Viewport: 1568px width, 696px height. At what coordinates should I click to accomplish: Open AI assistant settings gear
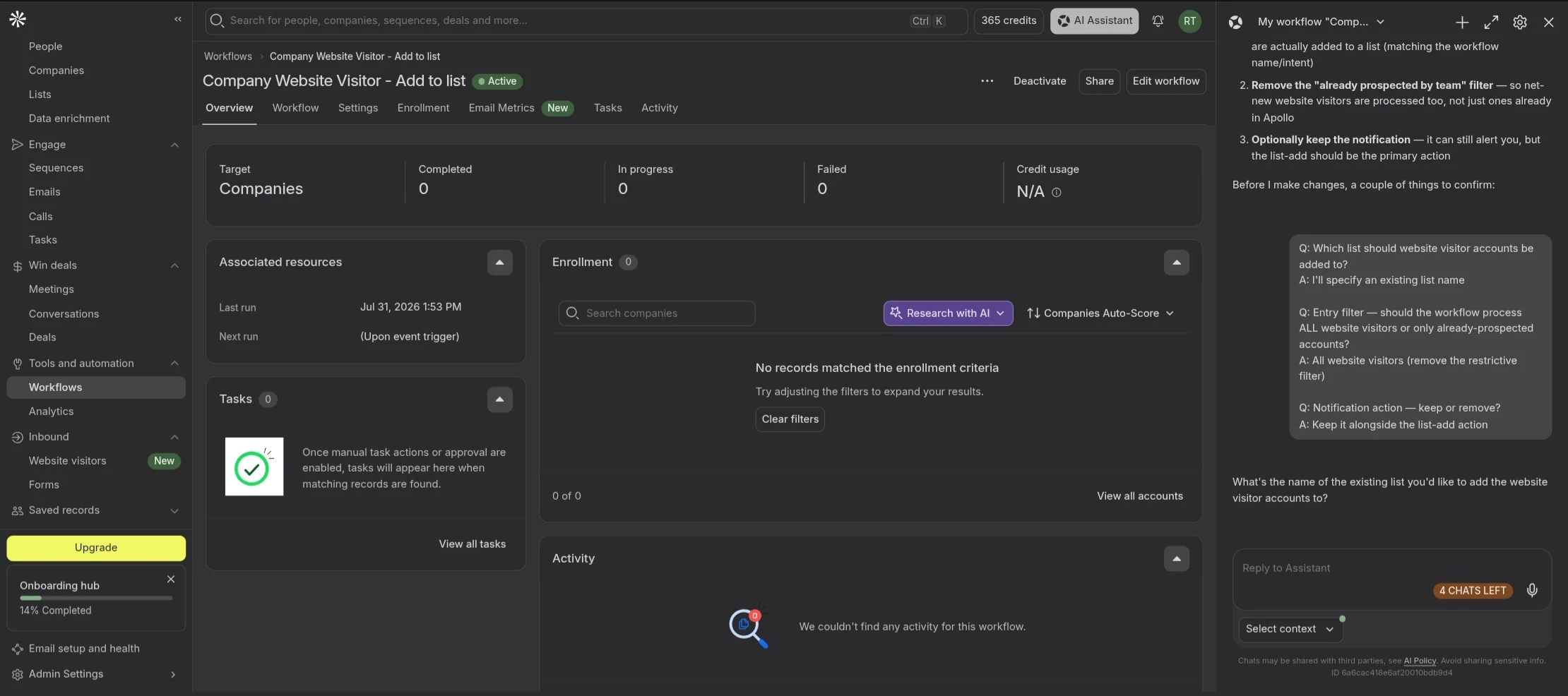pos(1520,23)
